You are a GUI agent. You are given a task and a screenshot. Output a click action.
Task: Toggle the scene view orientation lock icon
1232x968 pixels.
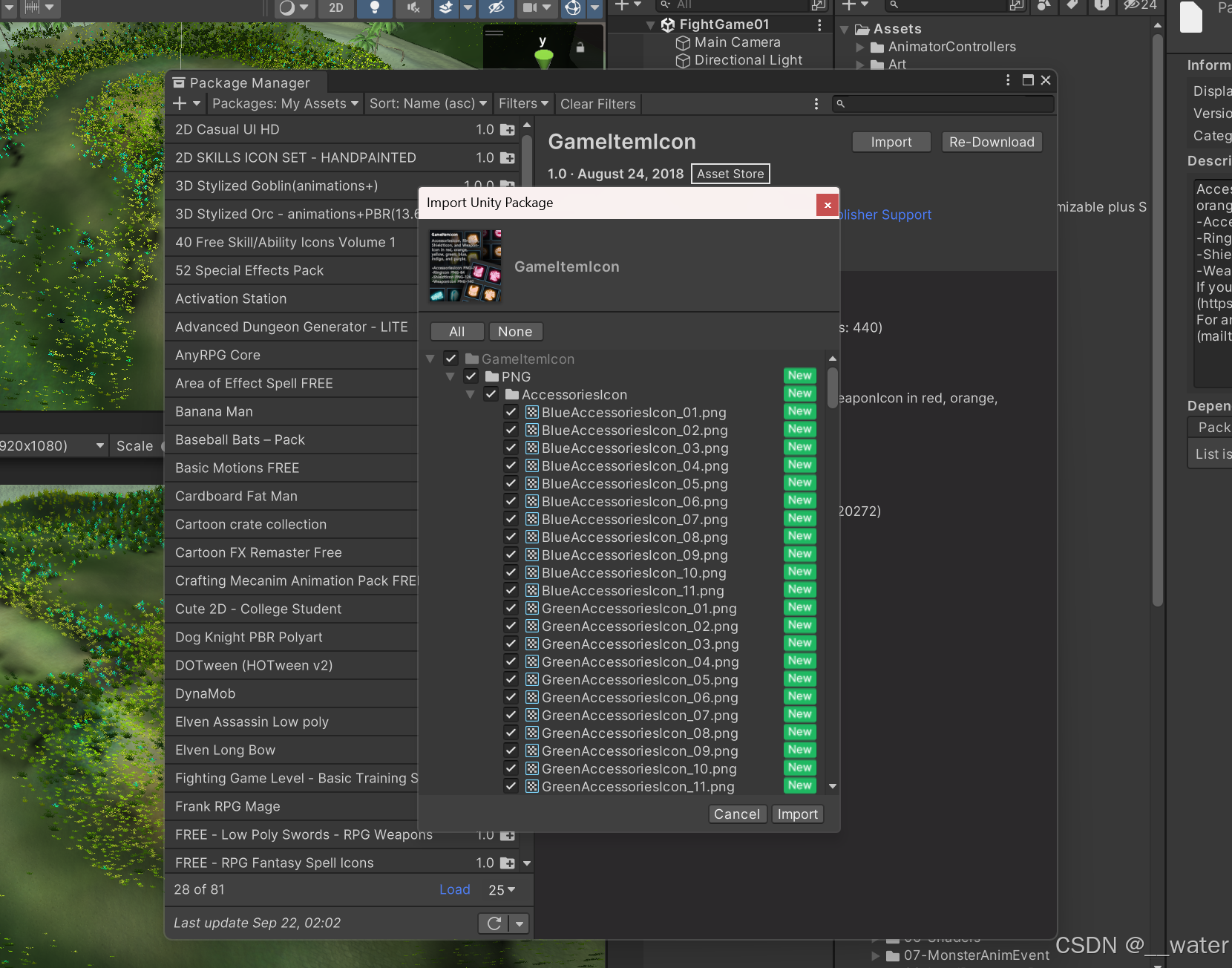click(x=580, y=47)
